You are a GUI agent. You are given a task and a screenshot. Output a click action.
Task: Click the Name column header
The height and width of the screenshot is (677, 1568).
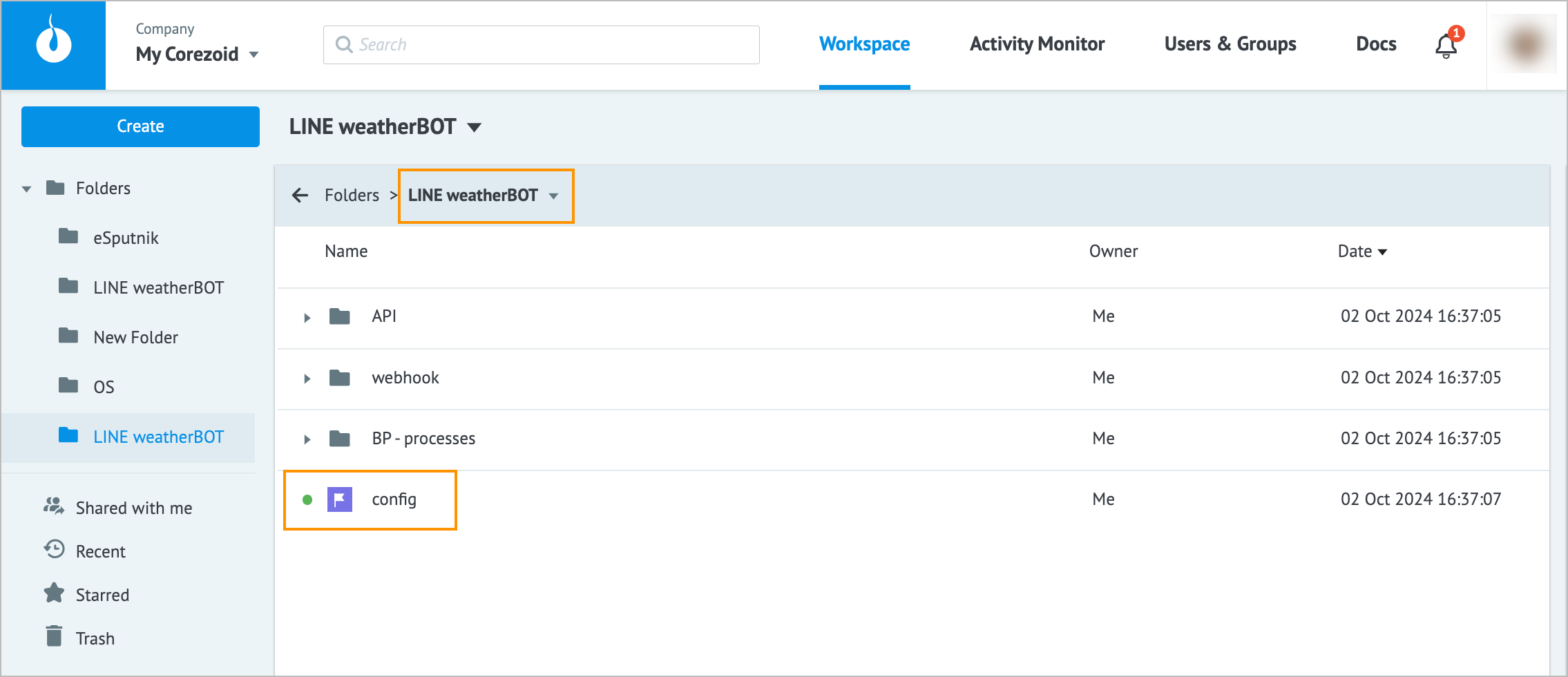tap(346, 251)
